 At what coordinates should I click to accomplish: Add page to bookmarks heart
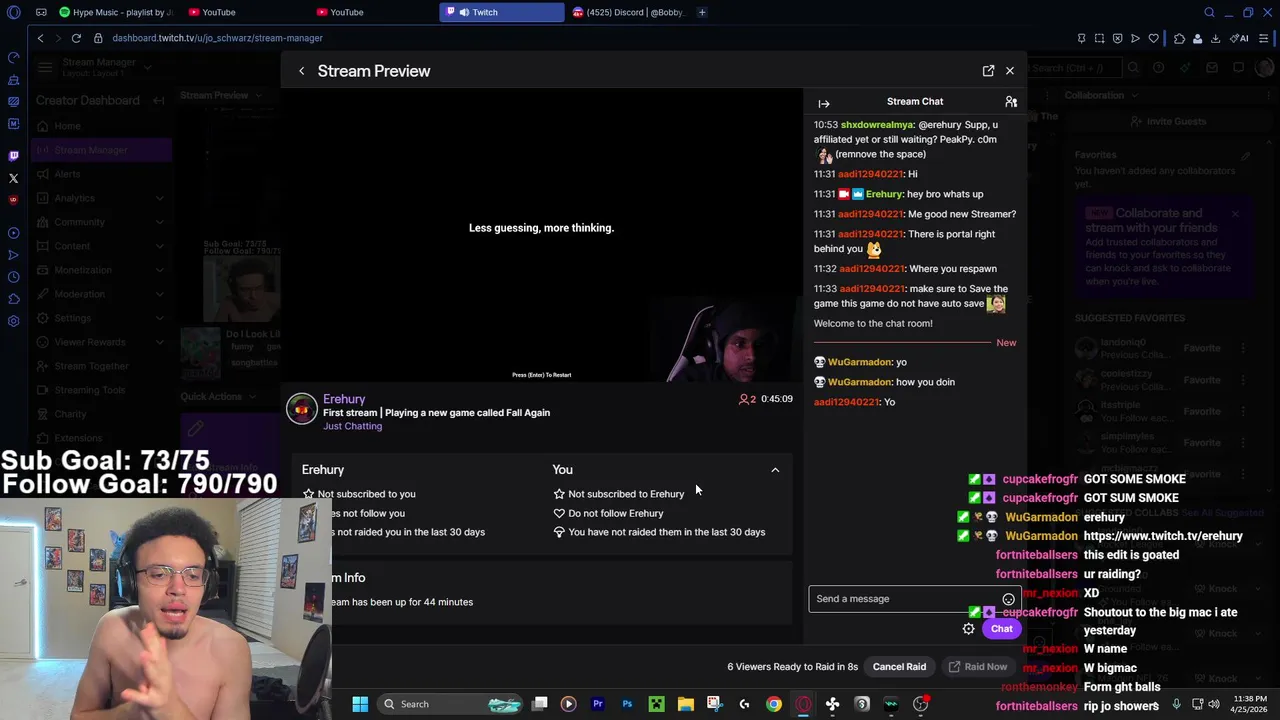coord(1153,38)
